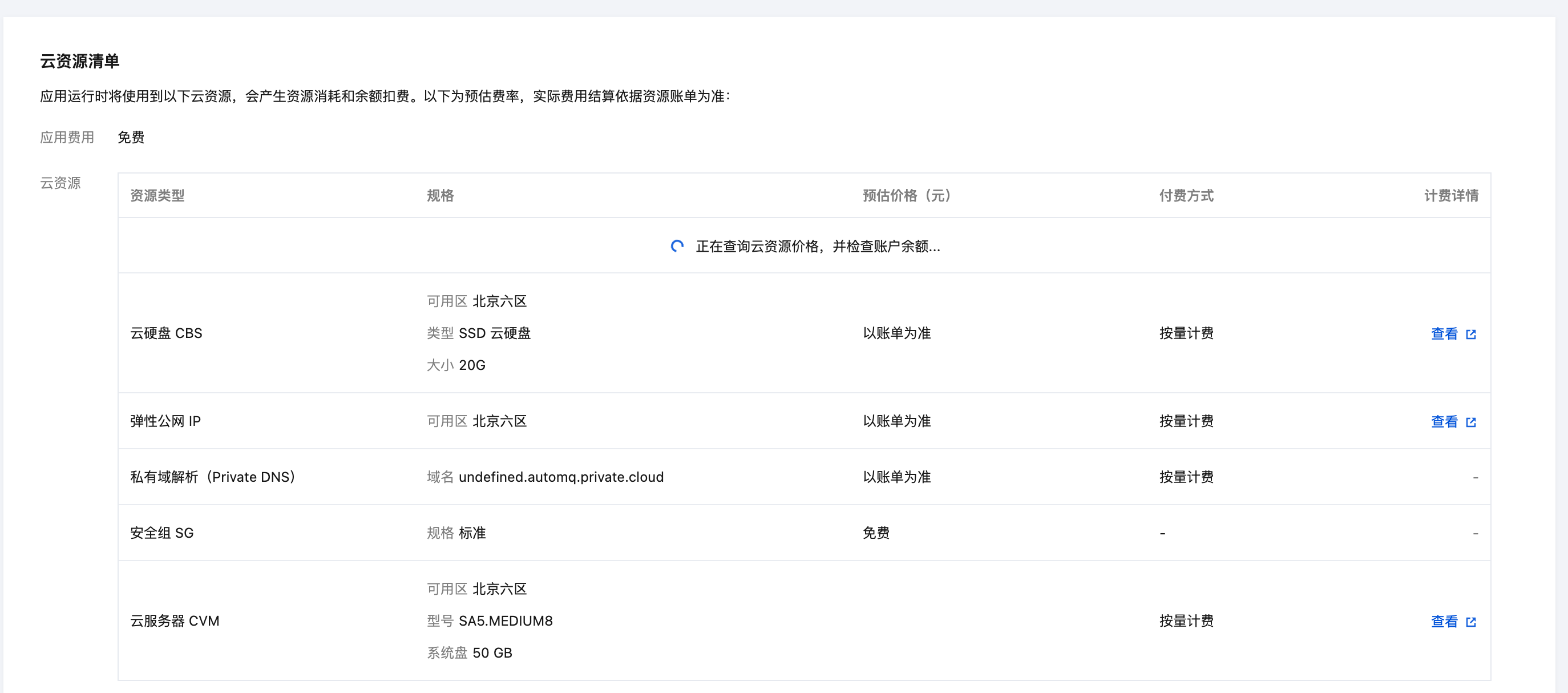Click the SSD 云硬盘 type text
Image resolution: width=1568 pixels, height=693 pixels.
(494, 333)
